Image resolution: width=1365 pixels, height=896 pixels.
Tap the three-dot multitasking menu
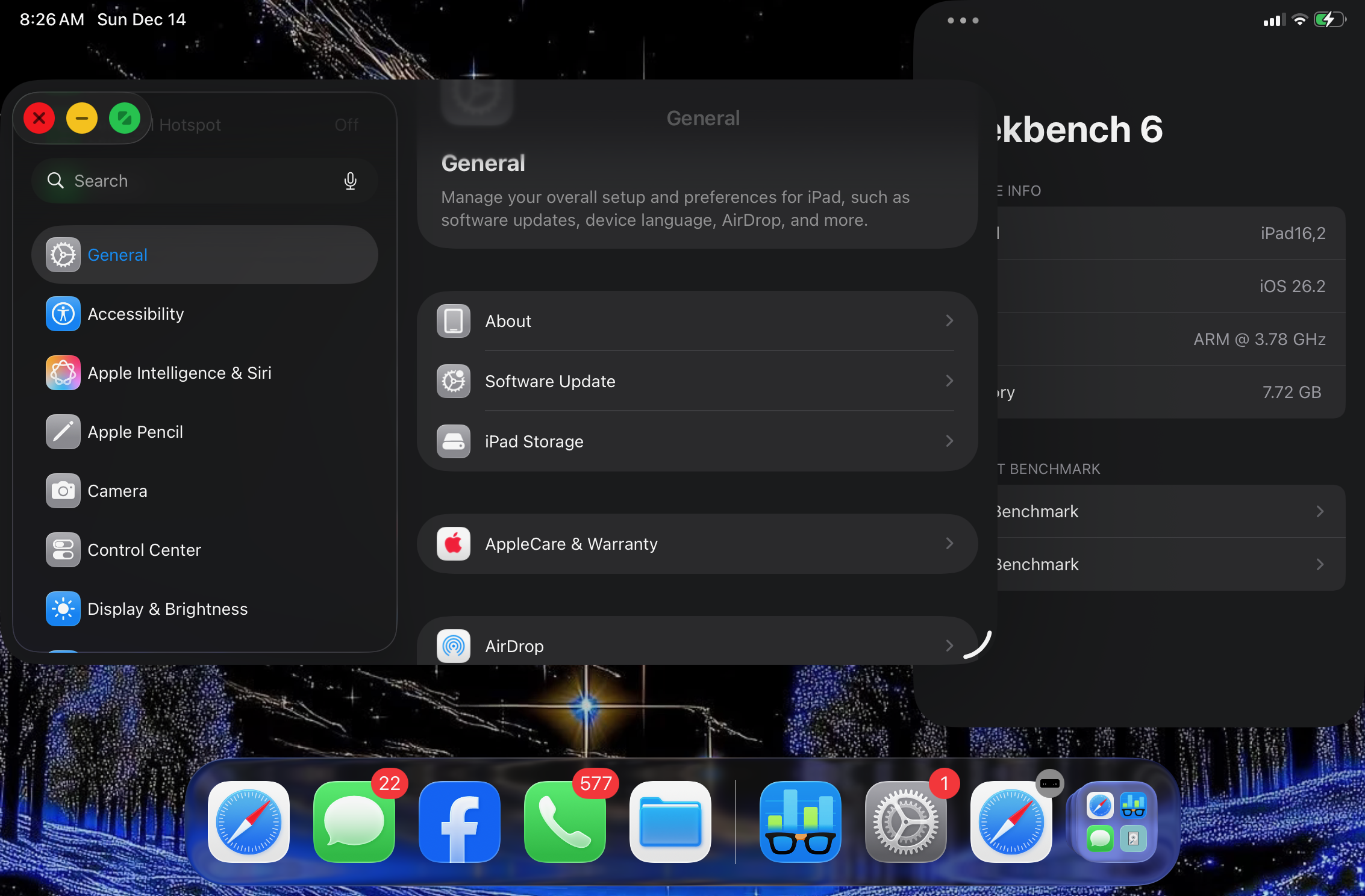click(x=963, y=20)
